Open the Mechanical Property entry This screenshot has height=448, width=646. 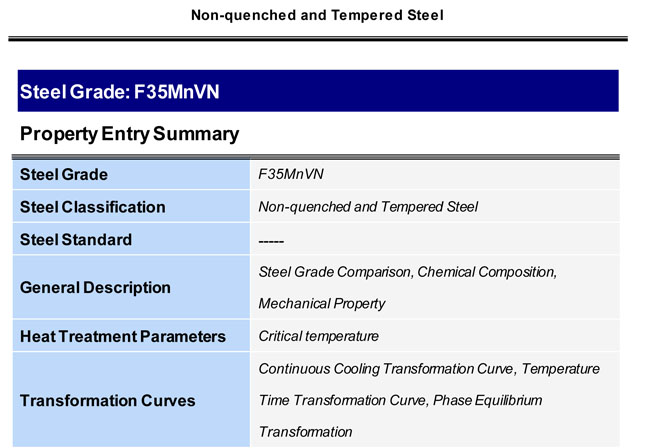click(x=322, y=304)
